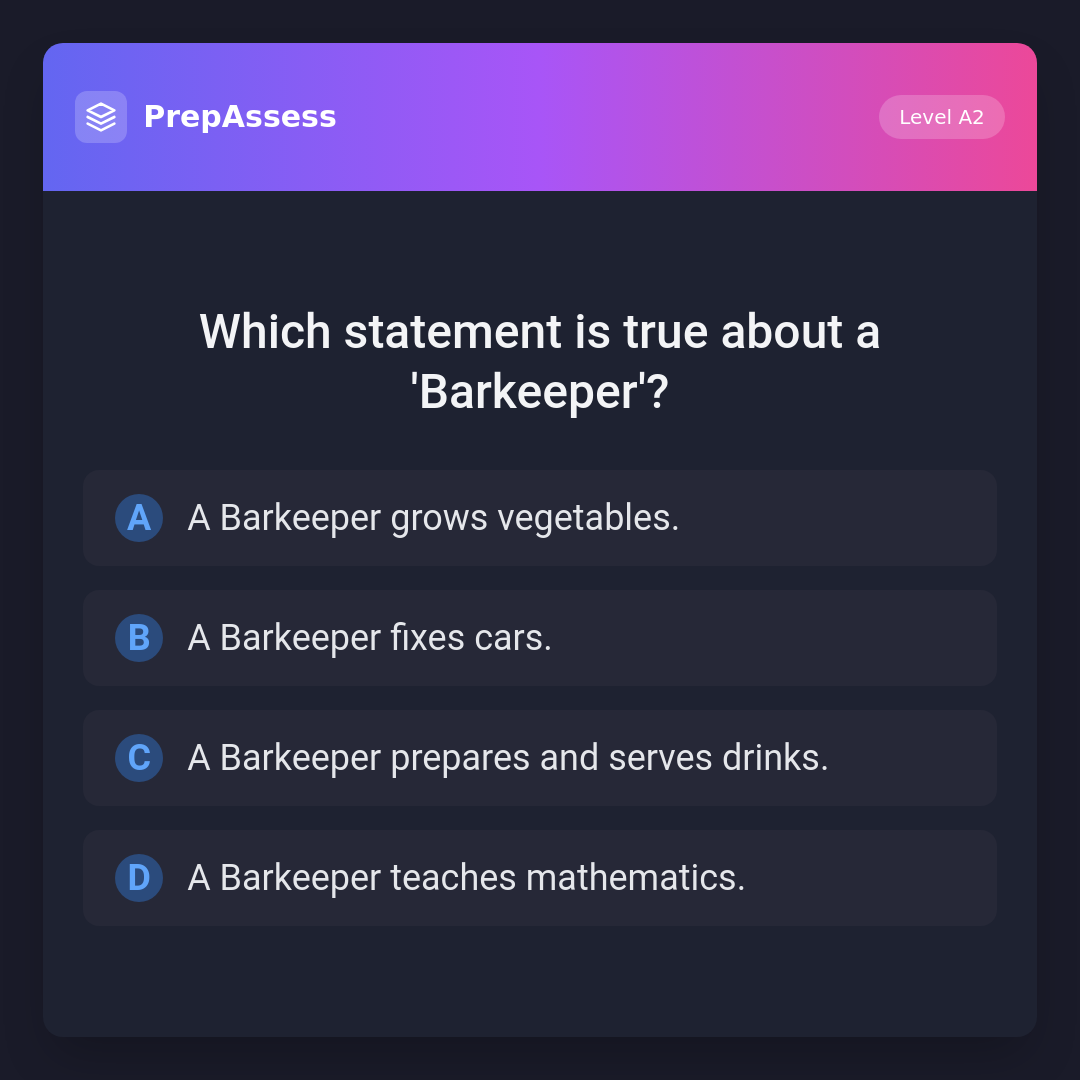Screen dimensions: 1080x1080
Task: Select answer 'A Barkeeper teaches mathematics.'
Action: tap(466, 878)
